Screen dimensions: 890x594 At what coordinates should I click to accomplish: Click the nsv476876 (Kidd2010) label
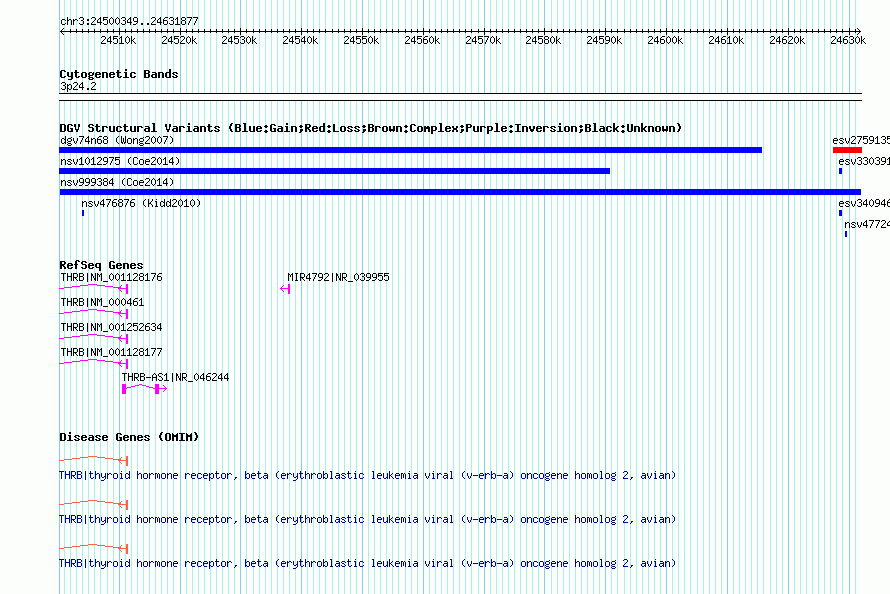141,203
